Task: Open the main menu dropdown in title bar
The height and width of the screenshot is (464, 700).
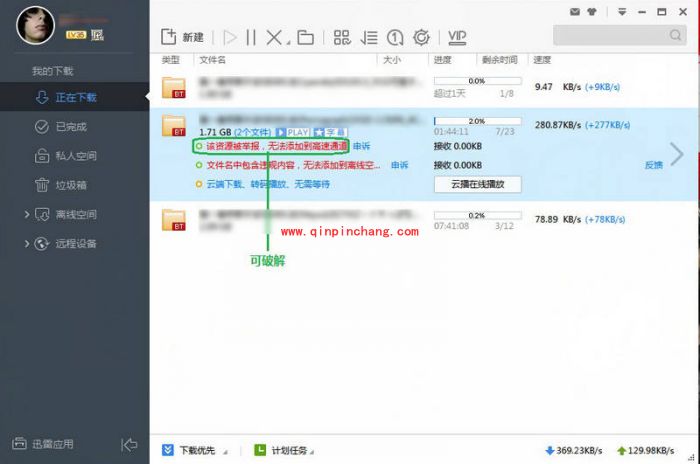Action: (x=622, y=12)
